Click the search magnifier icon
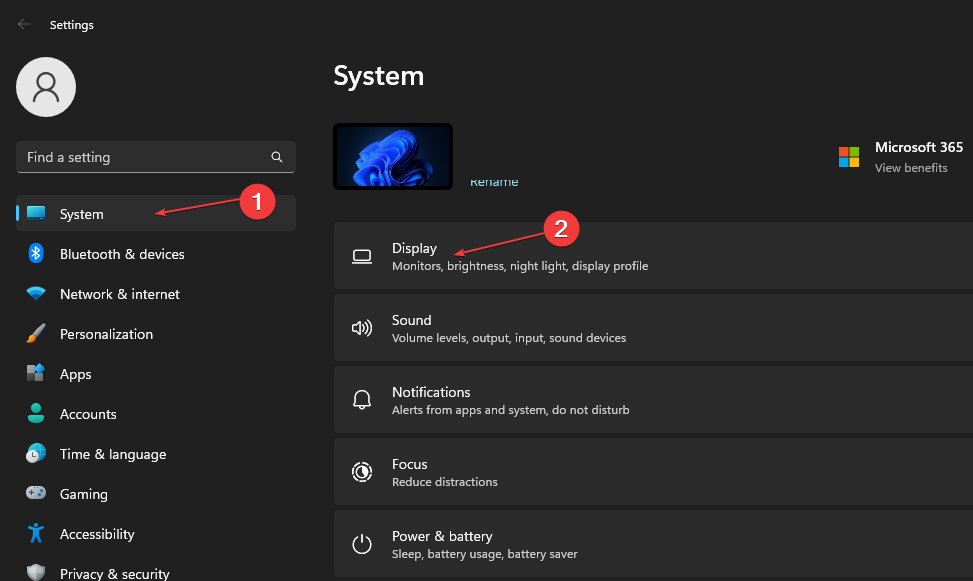Viewport: 973px width, 581px height. pos(277,157)
